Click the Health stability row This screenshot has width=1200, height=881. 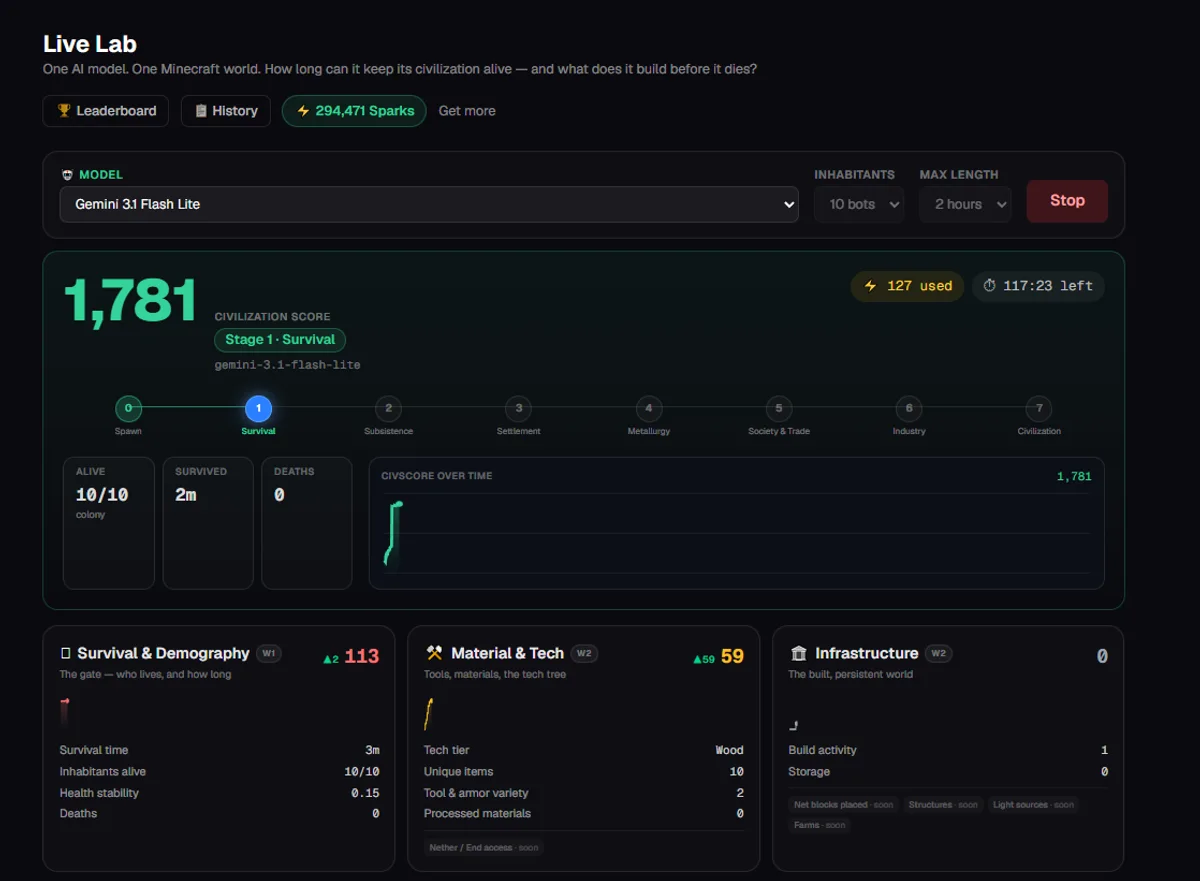pos(219,792)
